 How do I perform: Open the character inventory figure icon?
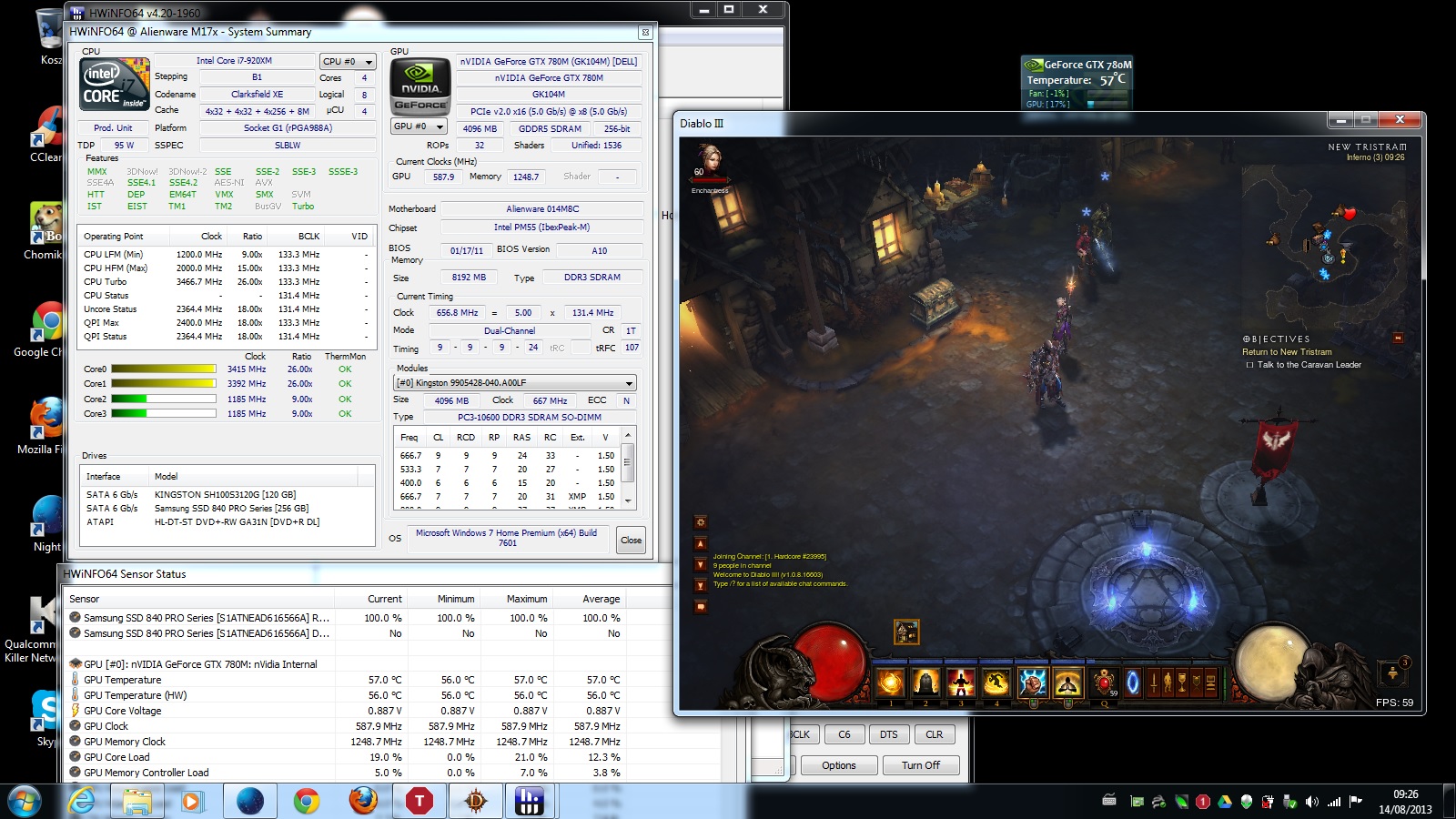[1168, 682]
